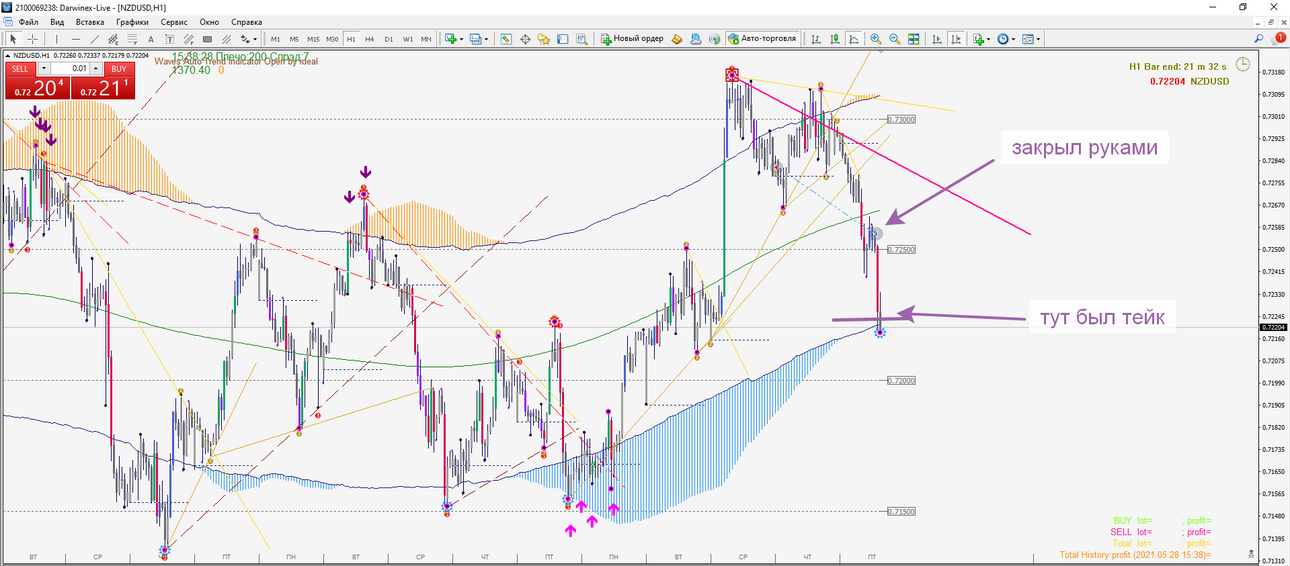The height and width of the screenshot is (566, 1290).
Task: Click the 0.7150 level label
Action: pos(903,511)
